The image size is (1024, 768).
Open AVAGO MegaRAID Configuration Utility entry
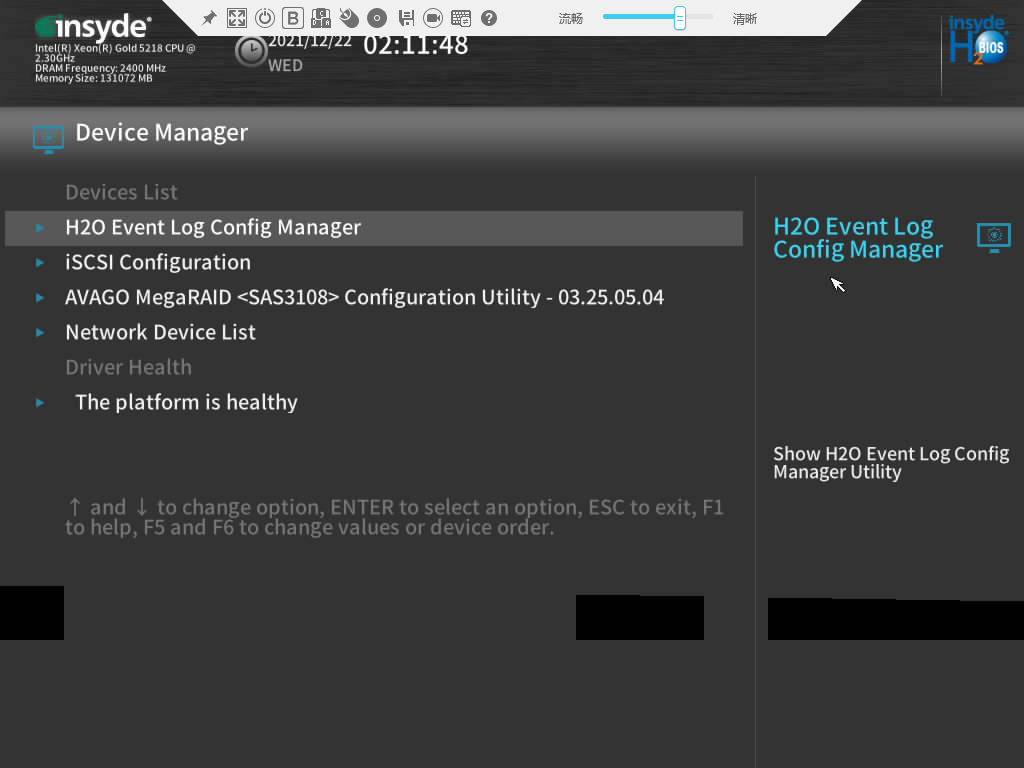click(364, 298)
